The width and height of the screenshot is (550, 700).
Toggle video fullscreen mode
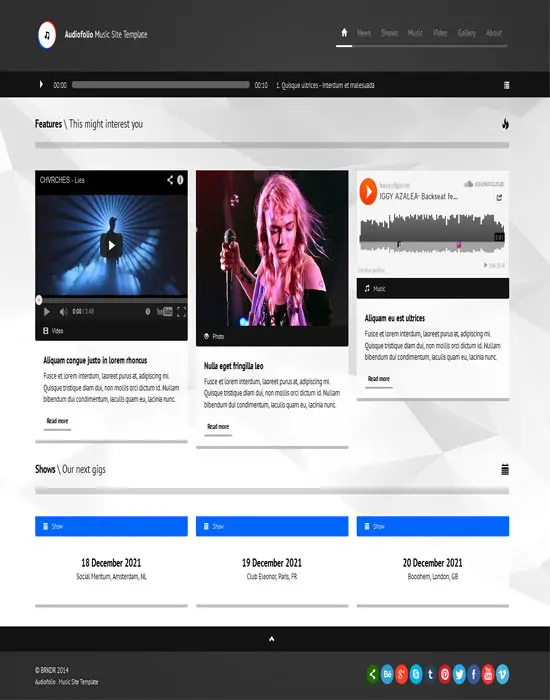tap(181, 312)
